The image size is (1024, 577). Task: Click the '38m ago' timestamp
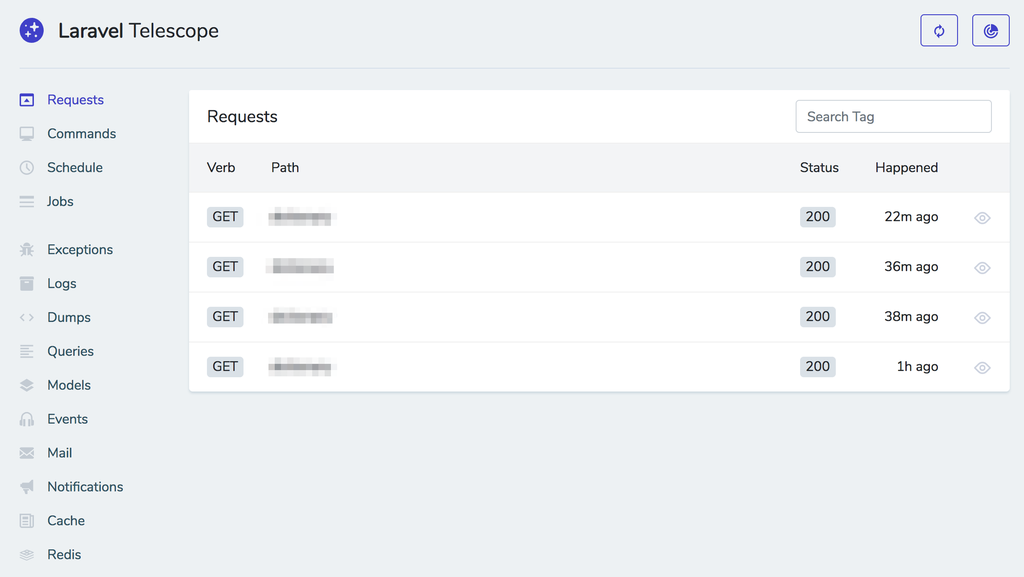coord(911,317)
